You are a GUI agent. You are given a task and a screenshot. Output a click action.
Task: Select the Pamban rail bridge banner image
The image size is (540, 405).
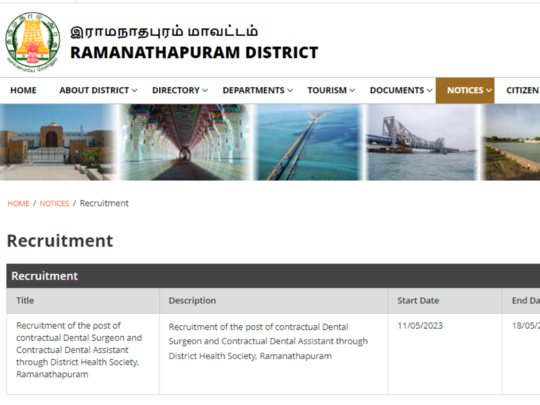coord(422,142)
